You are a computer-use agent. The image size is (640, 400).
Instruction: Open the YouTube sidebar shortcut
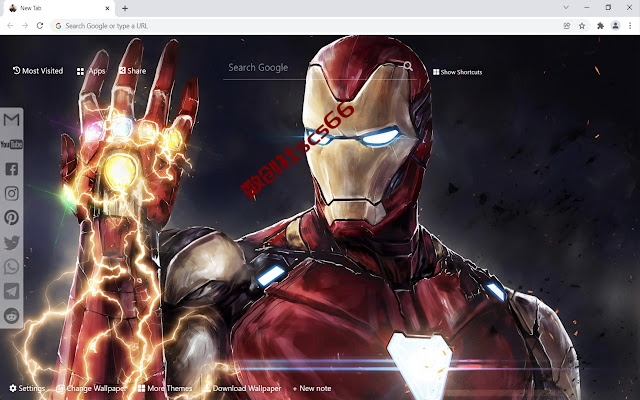(x=11, y=144)
